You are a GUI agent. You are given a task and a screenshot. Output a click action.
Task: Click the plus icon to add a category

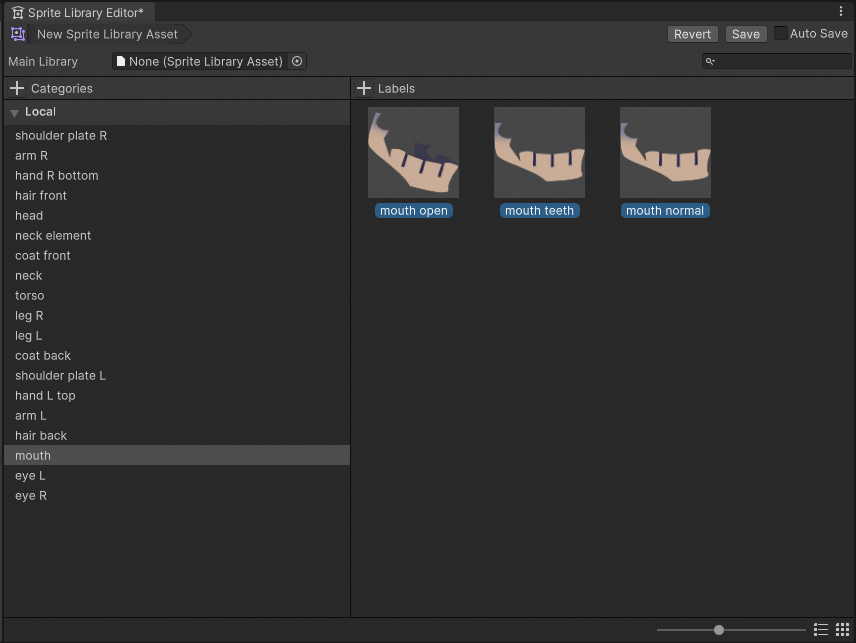(x=17, y=88)
